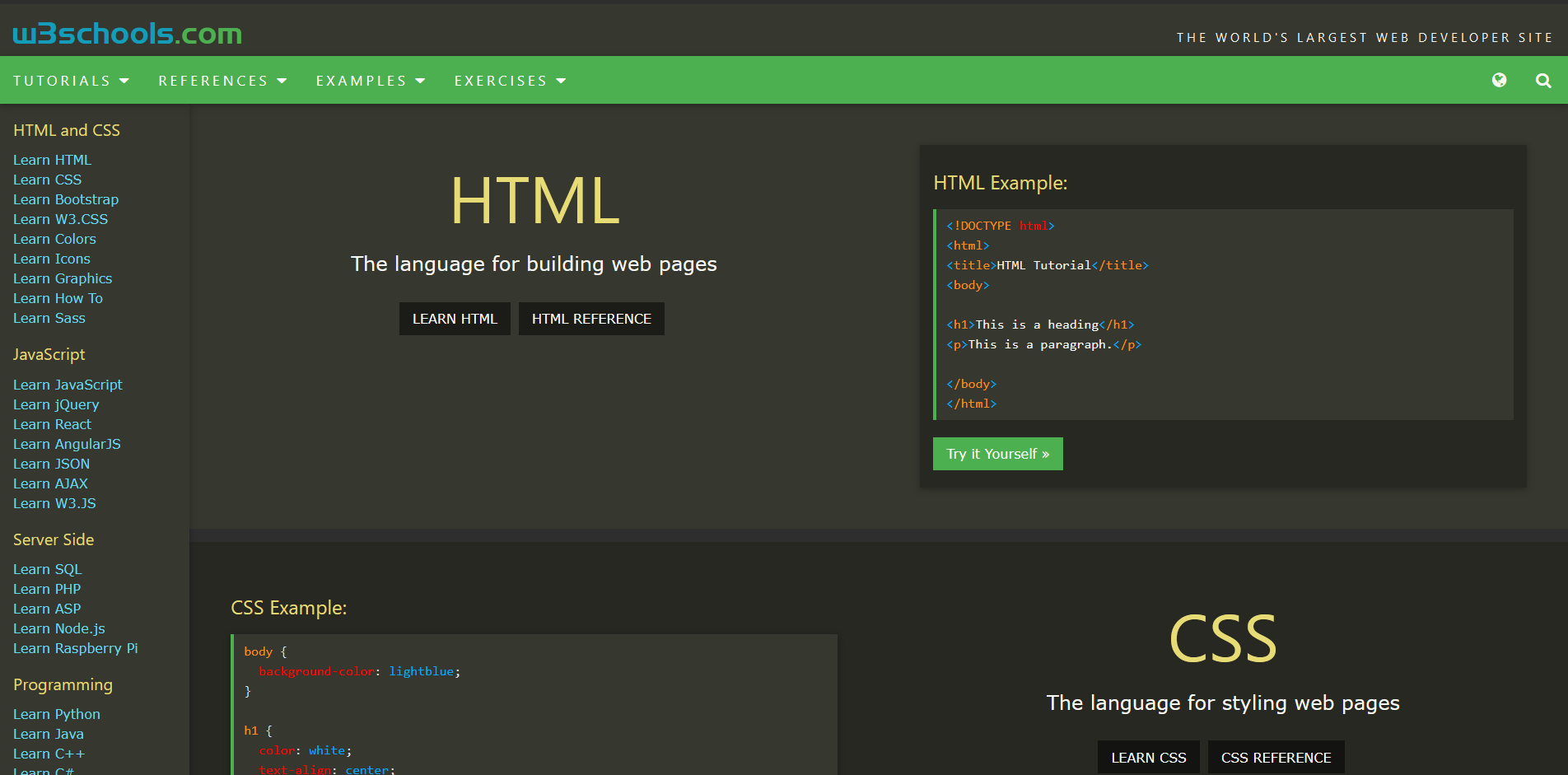
Task: Click the Programming sidebar heading
Action: pyautogui.click(x=63, y=684)
